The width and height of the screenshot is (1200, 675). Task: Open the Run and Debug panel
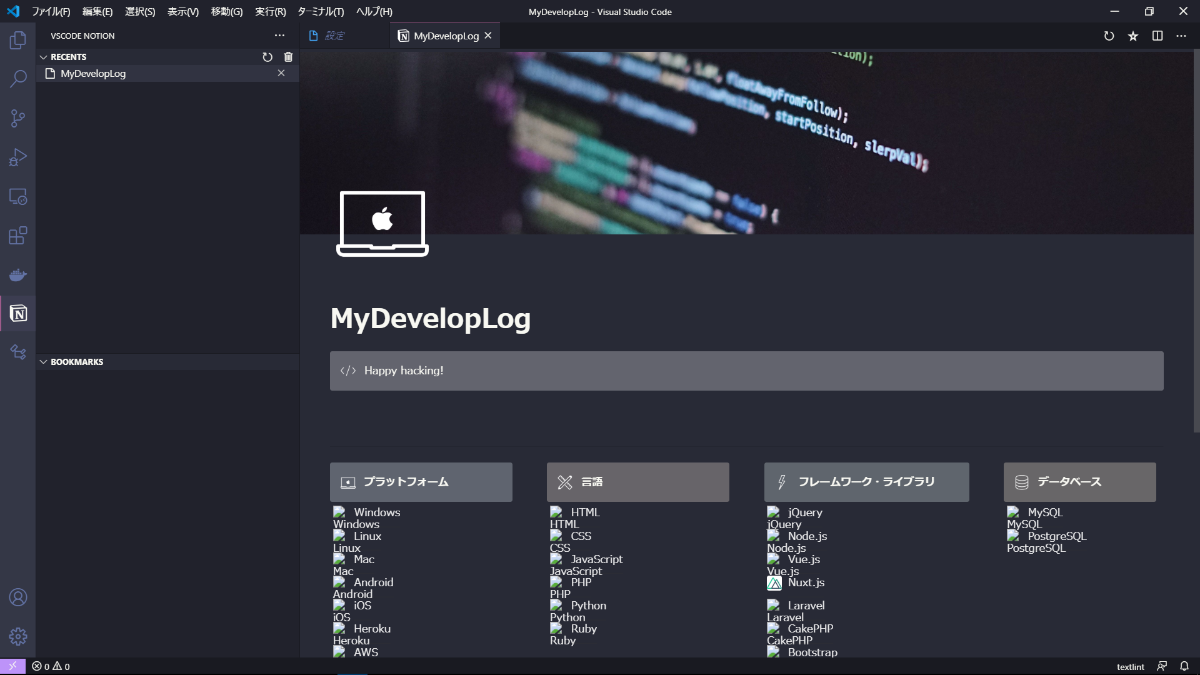pyautogui.click(x=18, y=157)
